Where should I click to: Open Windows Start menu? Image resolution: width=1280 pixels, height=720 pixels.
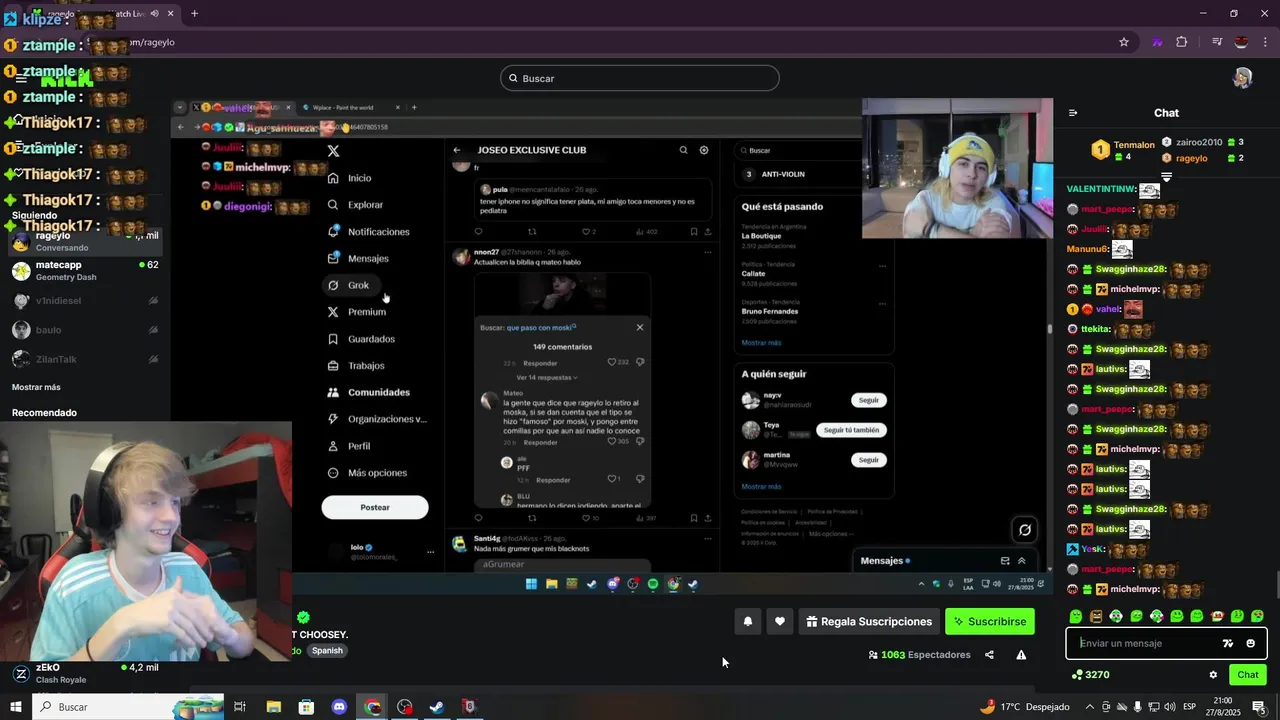click(16, 707)
